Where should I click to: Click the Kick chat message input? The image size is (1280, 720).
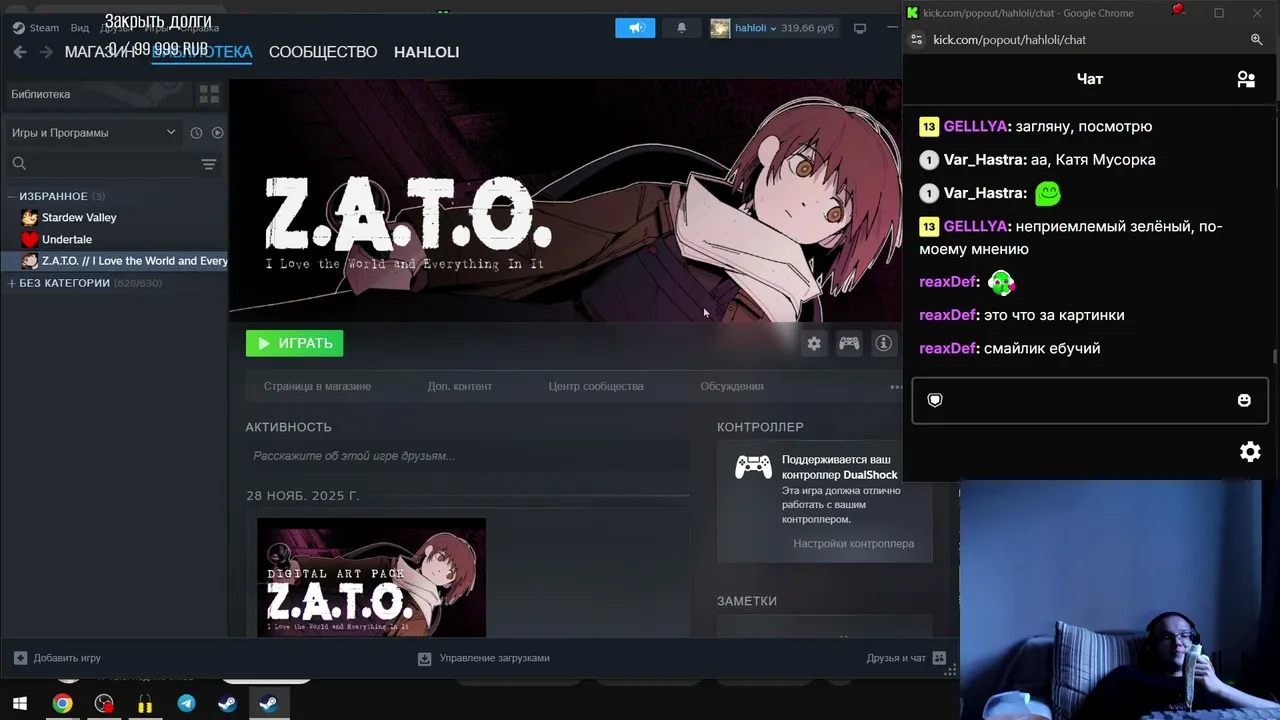click(1089, 400)
